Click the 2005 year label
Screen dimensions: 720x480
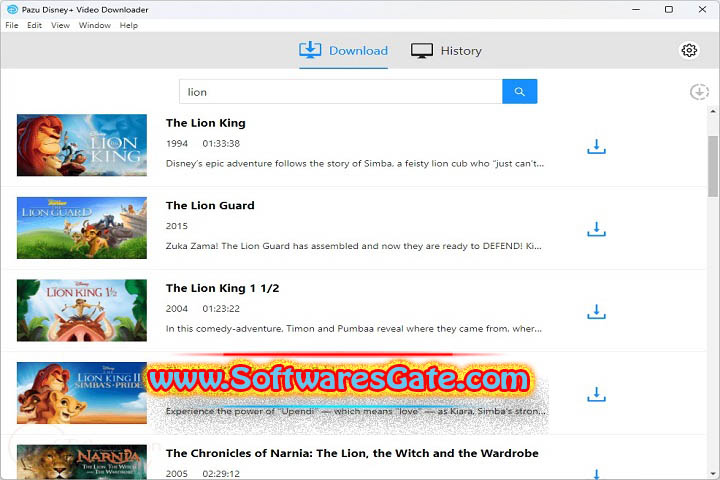coord(177,474)
